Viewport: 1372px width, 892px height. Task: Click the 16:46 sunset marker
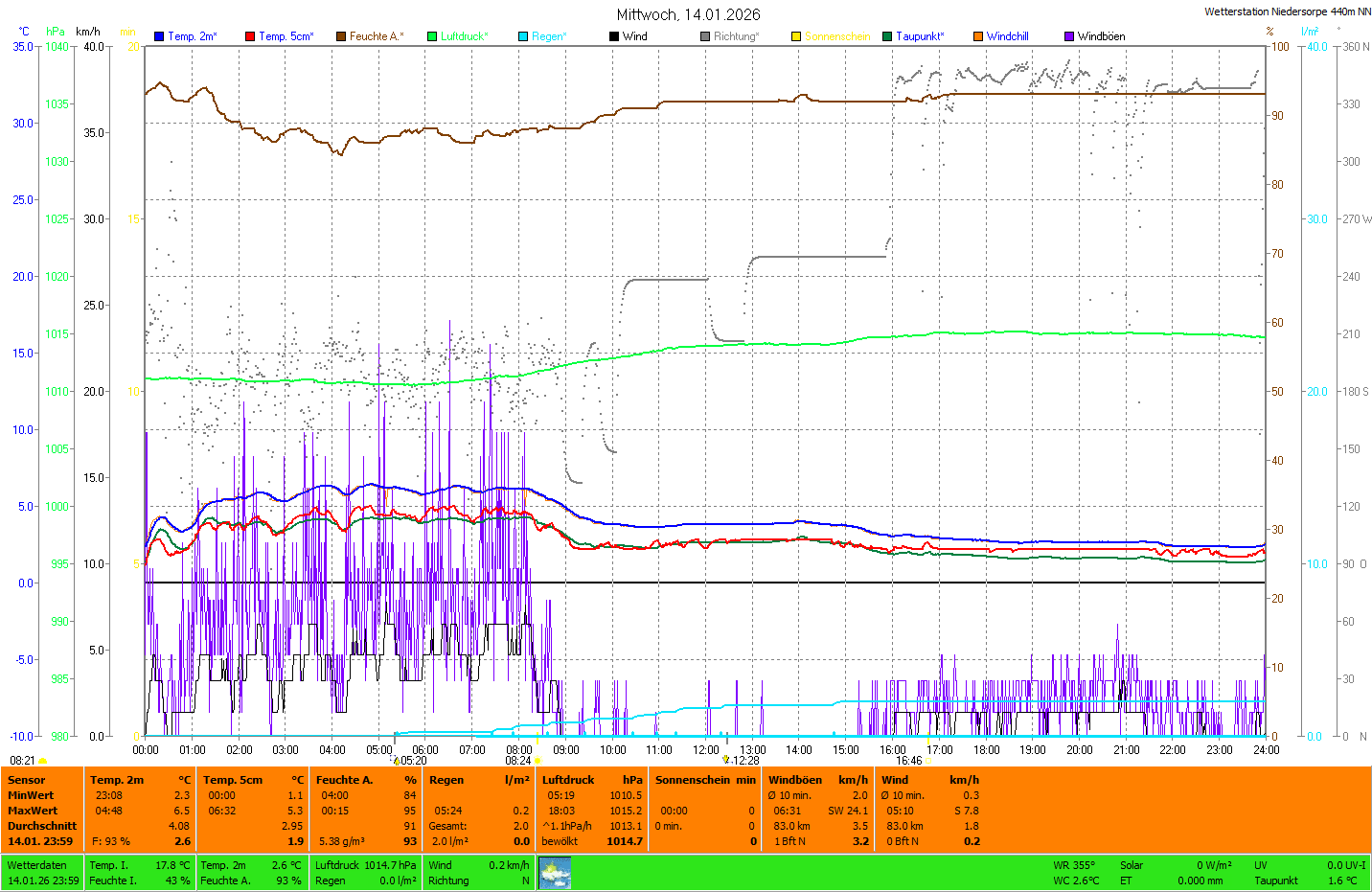pyautogui.click(x=909, y=761)
